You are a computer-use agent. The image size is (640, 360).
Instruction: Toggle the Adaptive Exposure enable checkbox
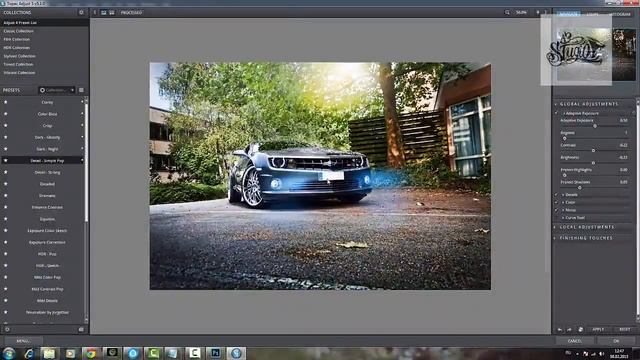(557, 113)
